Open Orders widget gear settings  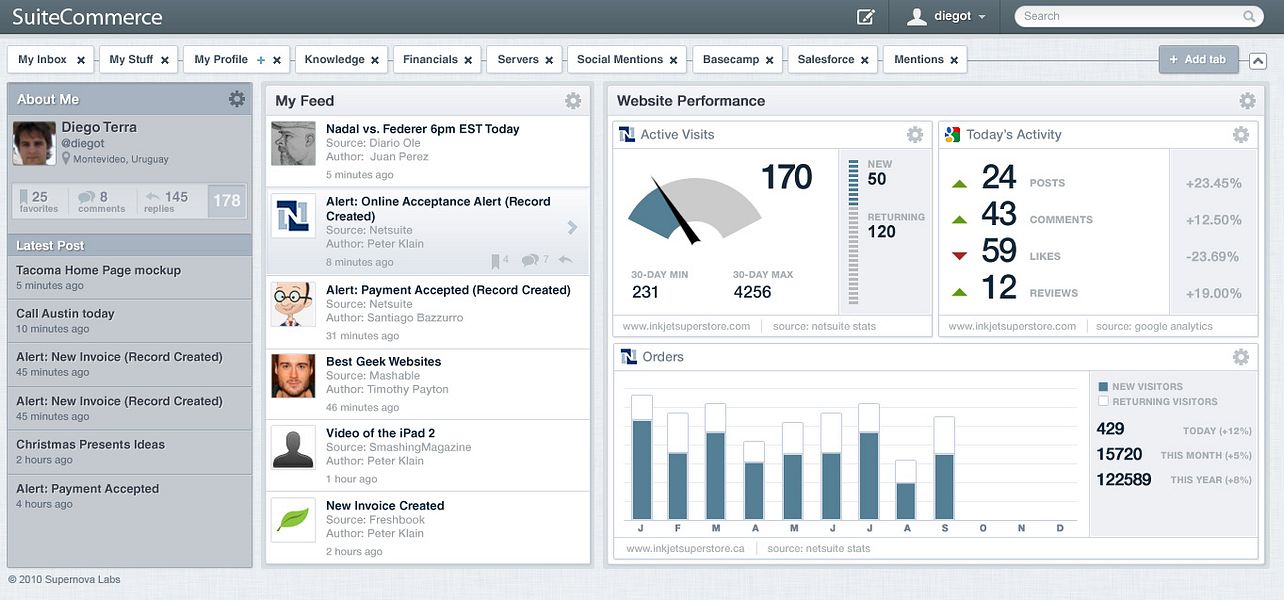[1241, 357]
